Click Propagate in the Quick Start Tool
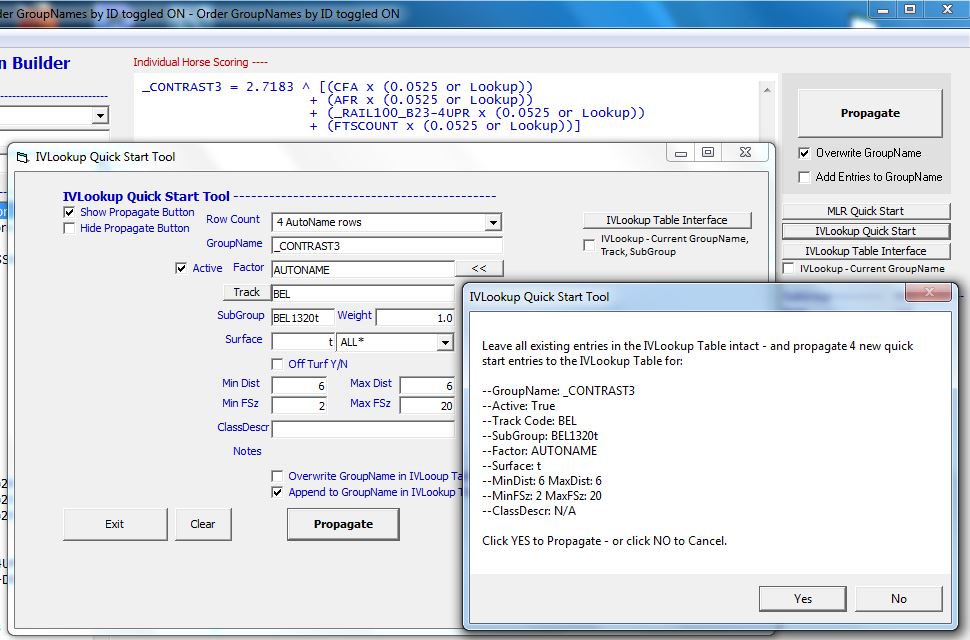Image resolution: width=970 pixels, height=640 pixels. coord(343,524)
